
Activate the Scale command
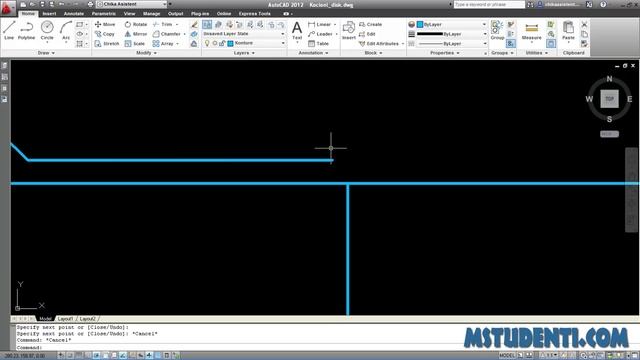[x=135, y=43]
